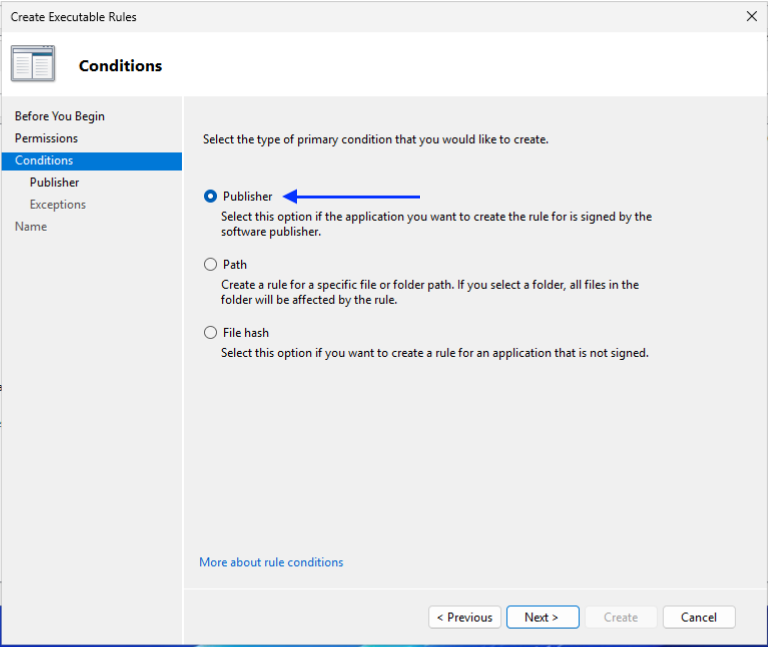This screenshot has height=647, width=768.
Task: Go to the Name step
Action: (31, 226)
